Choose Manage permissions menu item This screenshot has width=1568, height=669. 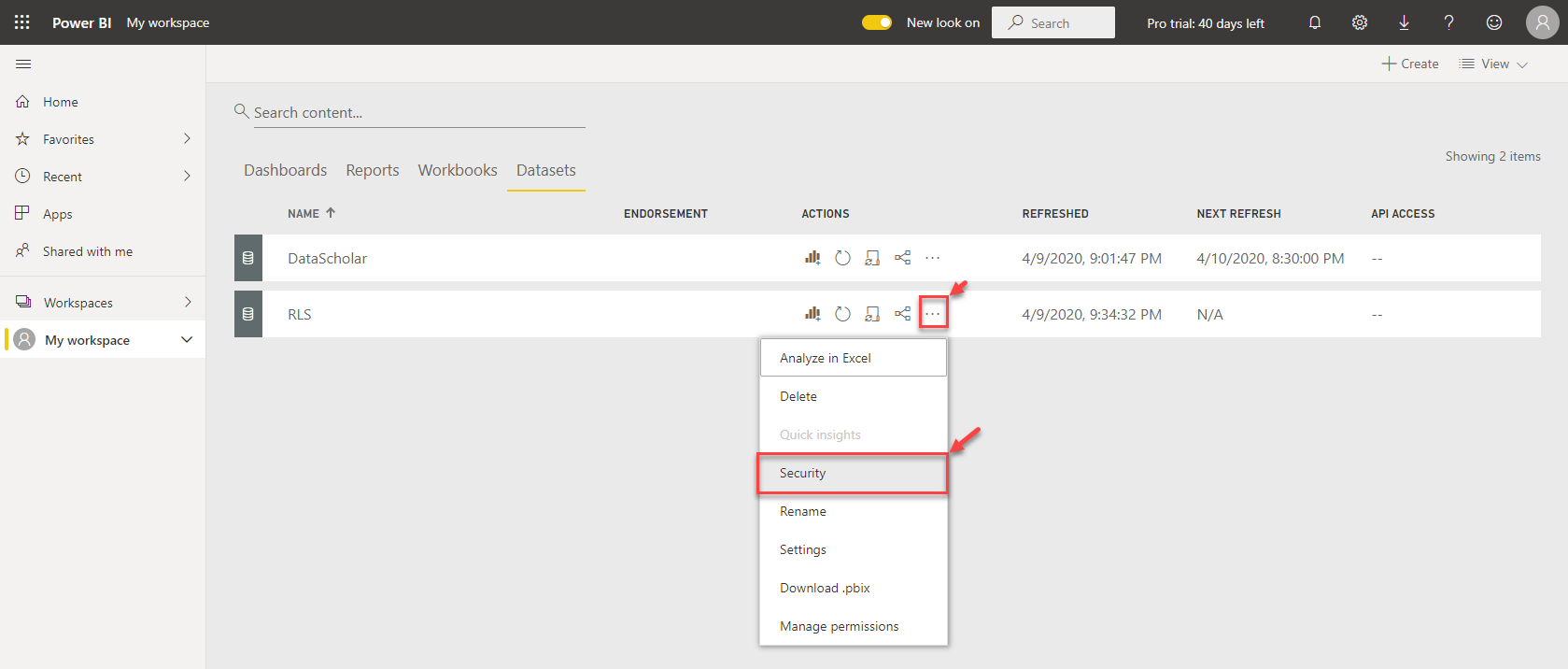pyautogui.click(x=854, y=626)
